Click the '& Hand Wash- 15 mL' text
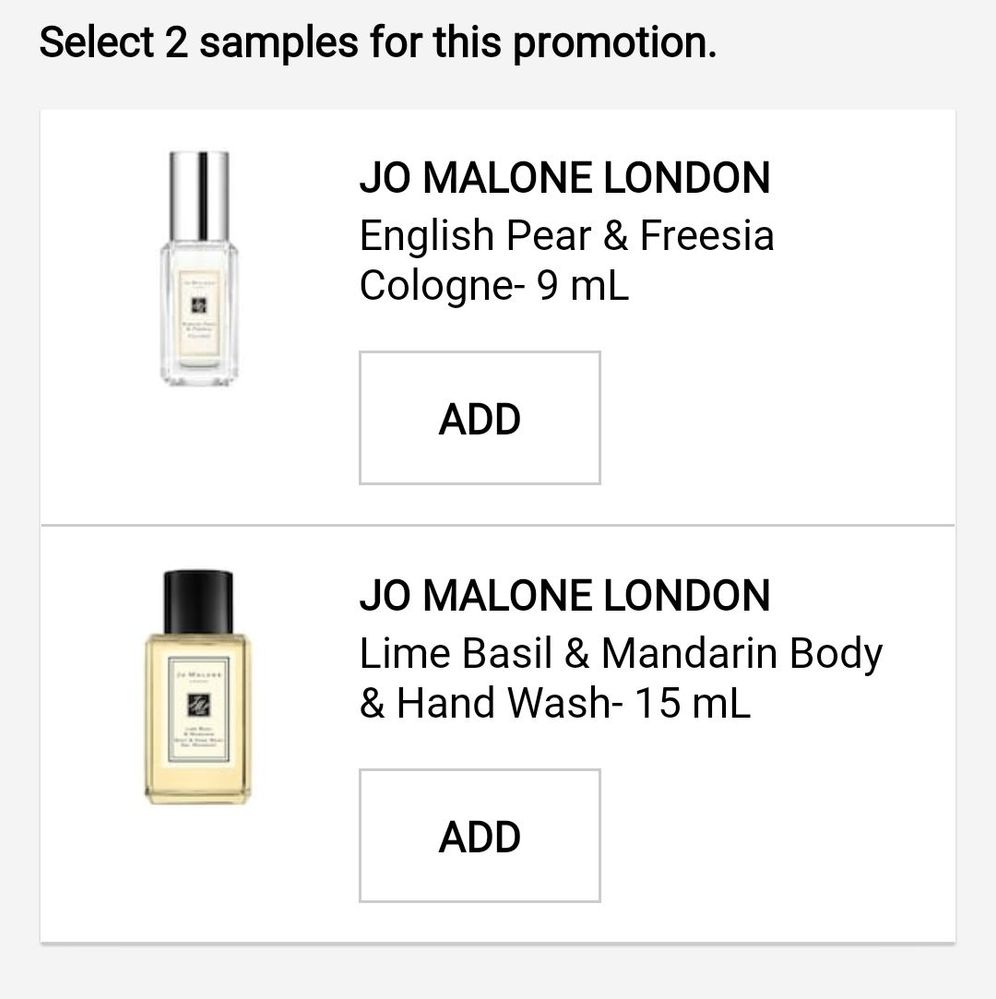Screen dimensions: 996x999 554,703
